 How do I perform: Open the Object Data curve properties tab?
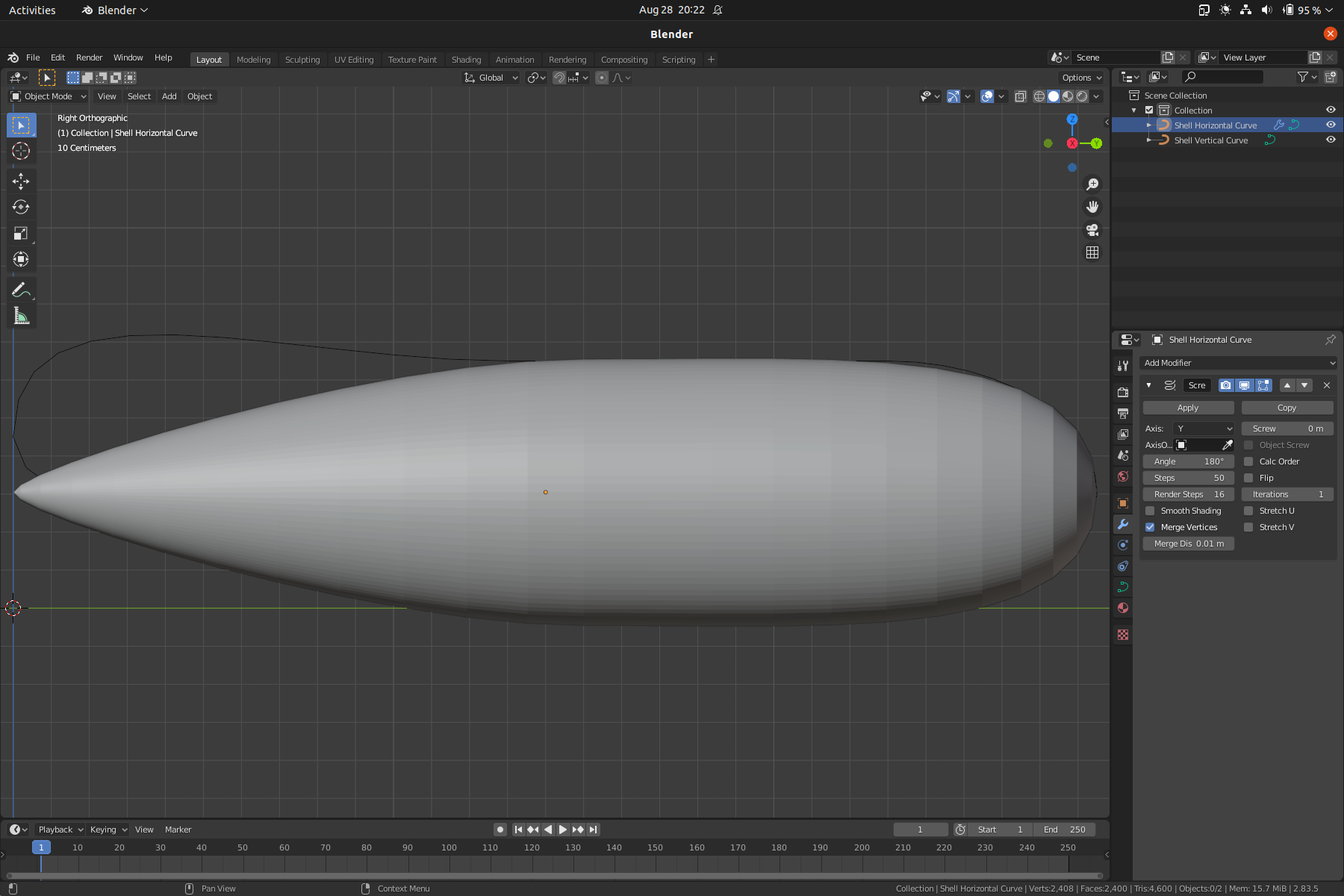(1123, 587)
